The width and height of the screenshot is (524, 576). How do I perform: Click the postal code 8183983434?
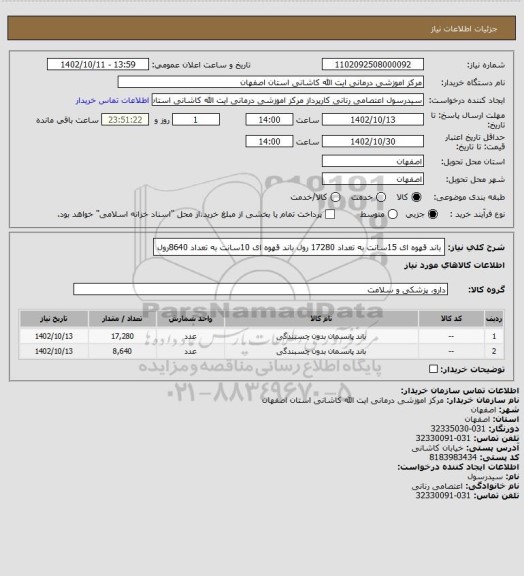click(453, 457)
